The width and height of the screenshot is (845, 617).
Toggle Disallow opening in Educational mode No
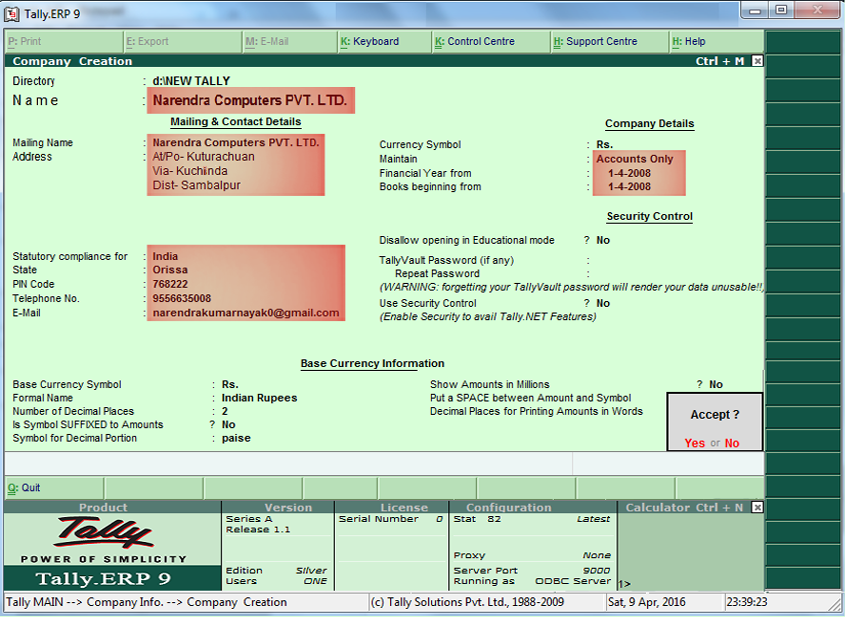click(603, 240)
